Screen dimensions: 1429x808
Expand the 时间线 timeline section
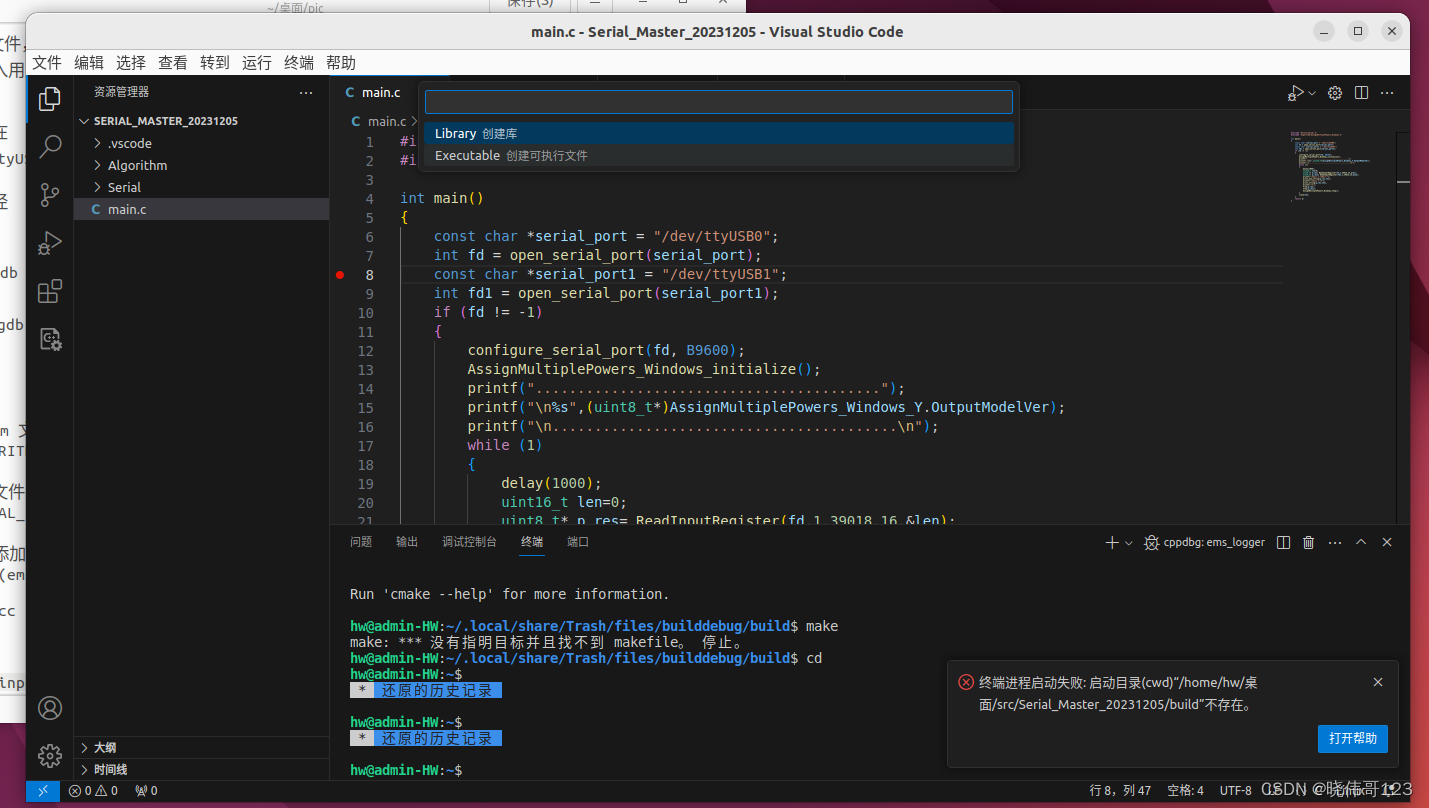(x=202, y=770)
